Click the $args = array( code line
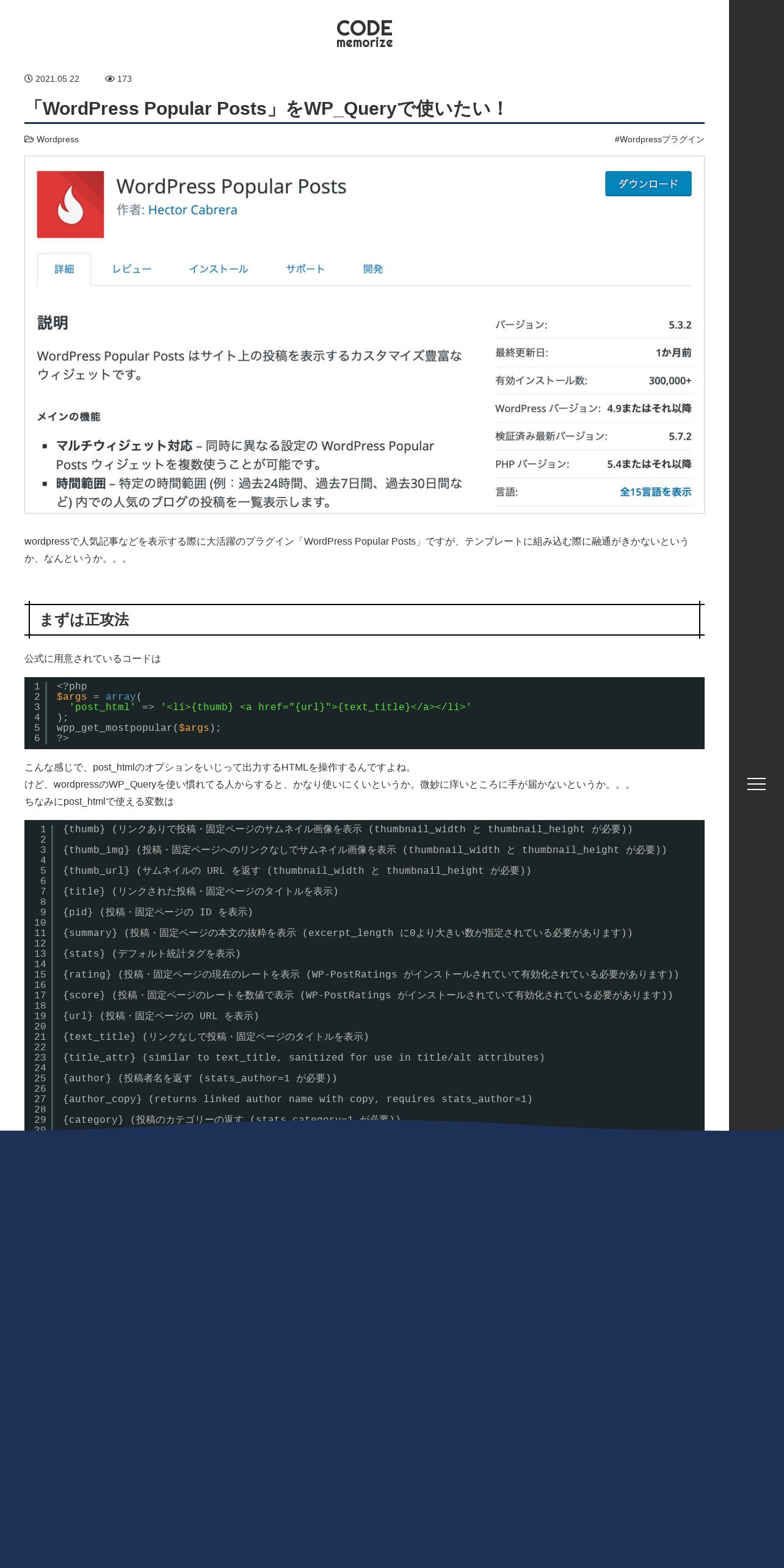The height and width of the screenshot is (1568, 784). [99, 697]
